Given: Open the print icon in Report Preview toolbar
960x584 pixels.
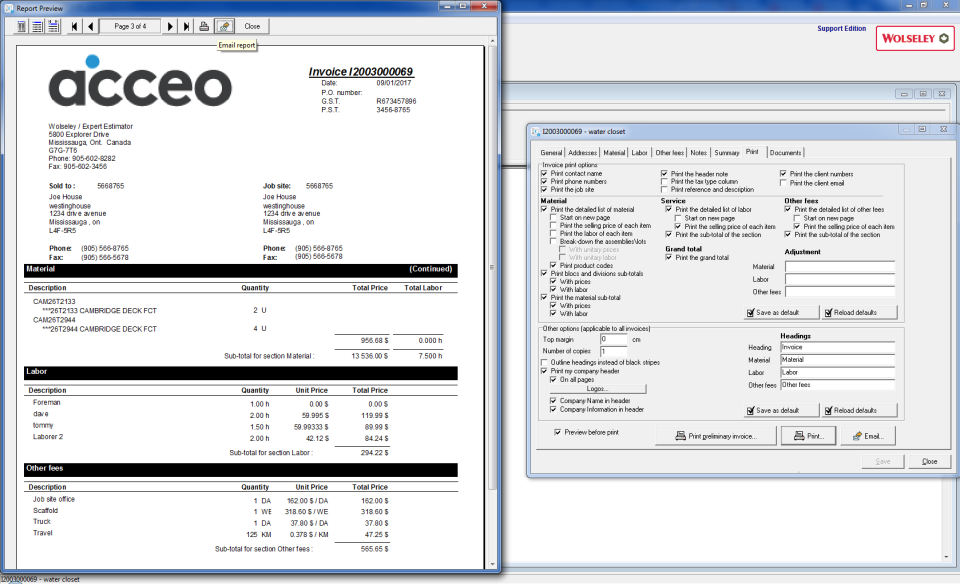Looking at the screenshot, I should [x=204, y=26].
